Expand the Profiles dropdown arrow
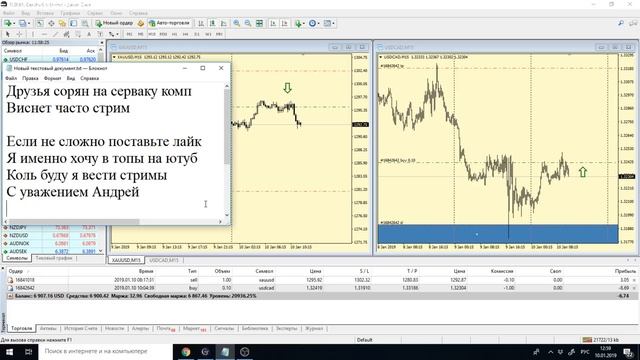 [29, 23]
